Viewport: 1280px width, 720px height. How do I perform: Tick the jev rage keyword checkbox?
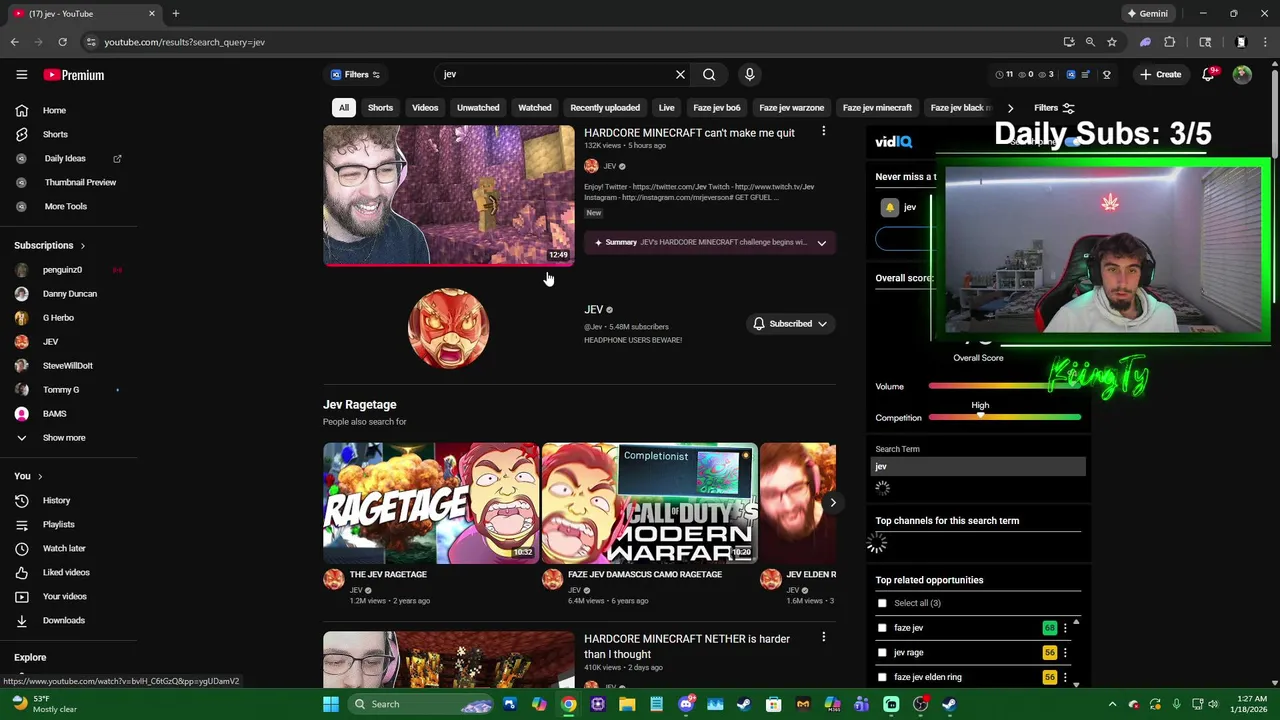pos(882,653)
